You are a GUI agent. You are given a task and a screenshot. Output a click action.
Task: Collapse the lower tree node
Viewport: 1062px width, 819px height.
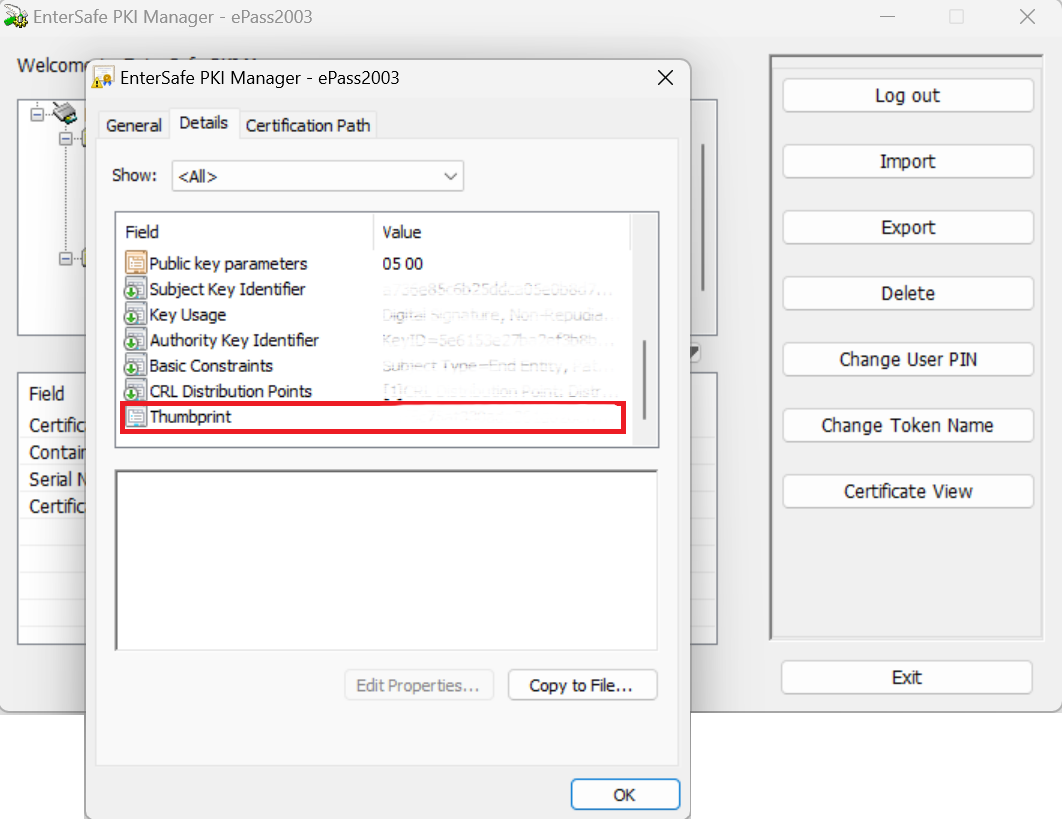click(65, 258)
